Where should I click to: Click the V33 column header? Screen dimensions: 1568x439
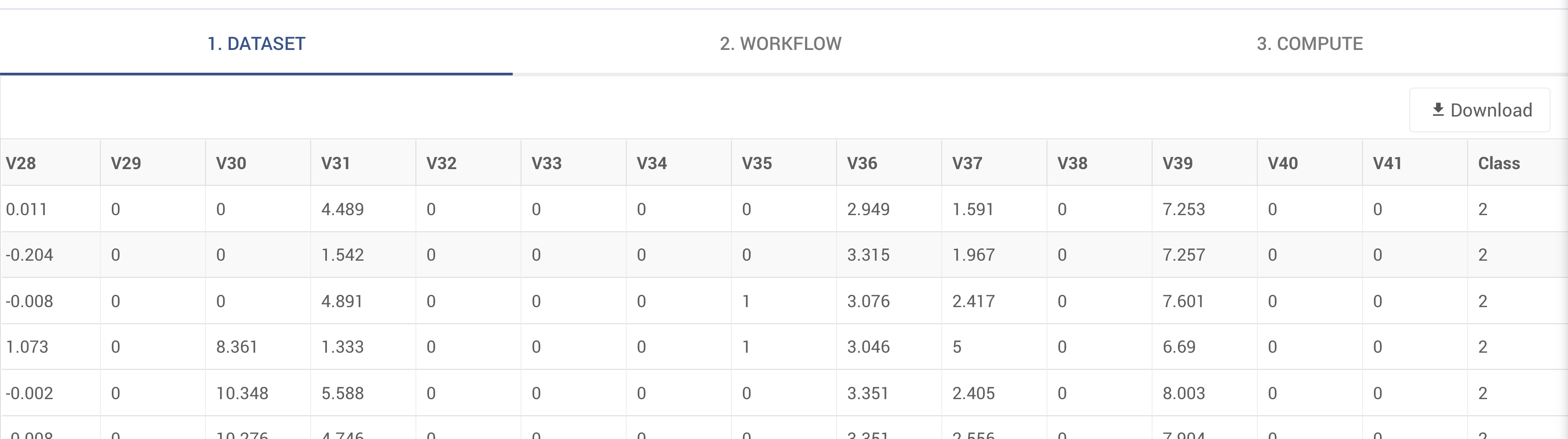tap(546, 163)
